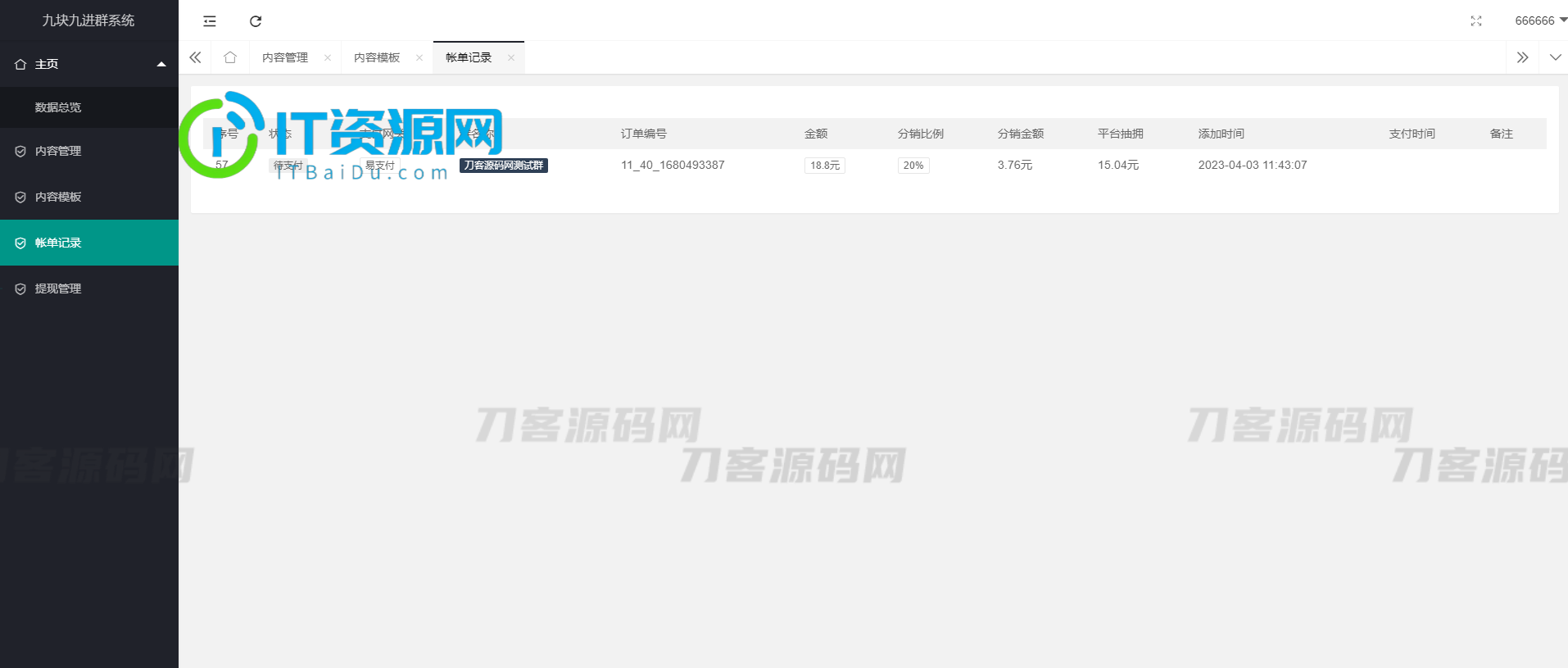
Task: Click timestamp 2023-04-03 11:43:07
Action: (x=1253, y=165)
